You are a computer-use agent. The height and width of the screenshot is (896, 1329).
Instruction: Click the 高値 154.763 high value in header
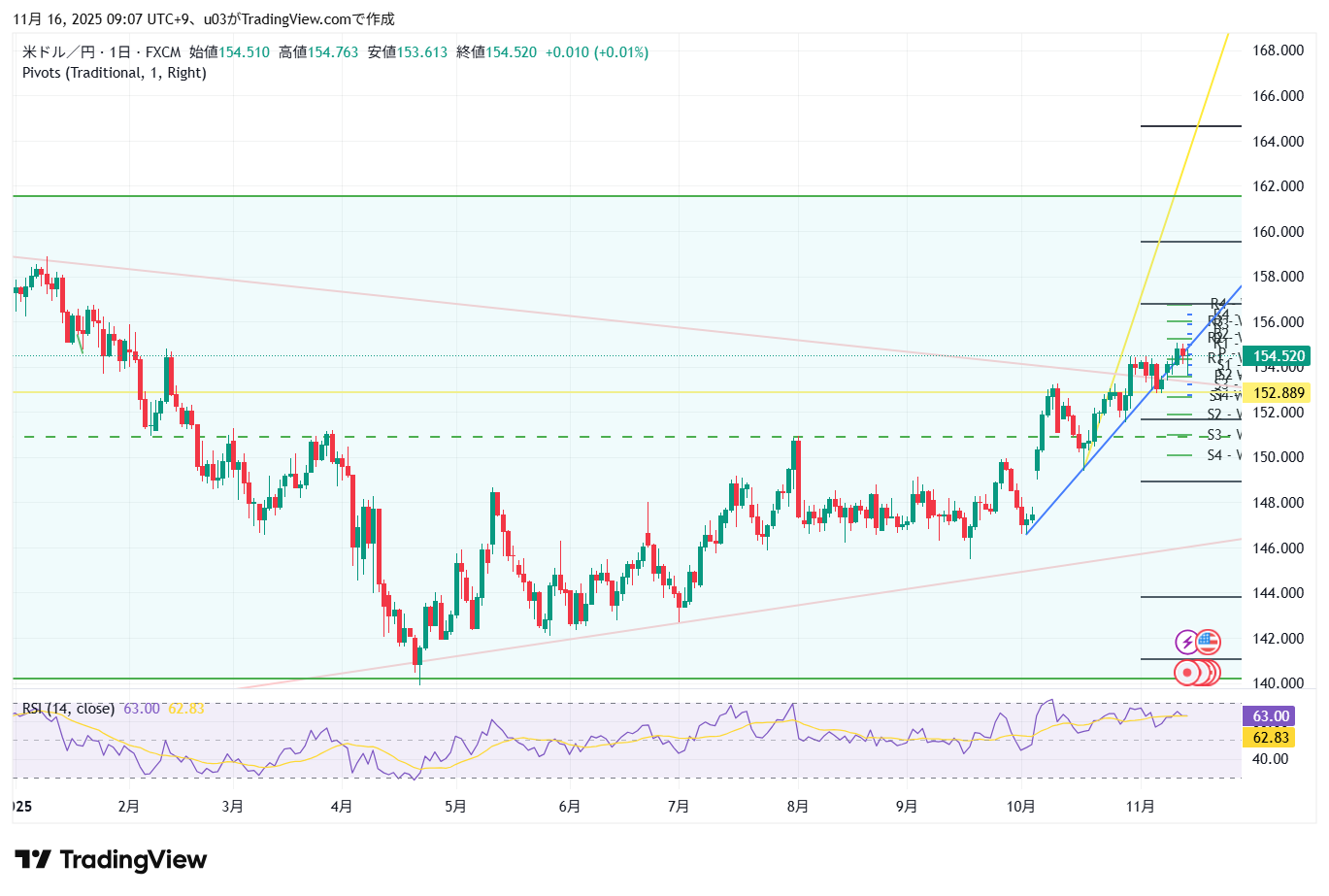tap(318, 52)
